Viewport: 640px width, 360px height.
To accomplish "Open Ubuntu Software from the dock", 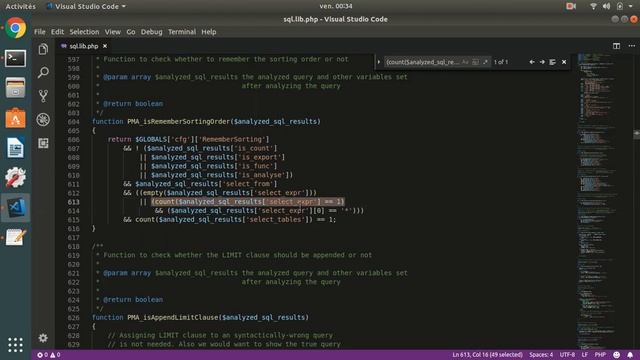I will (16, 118).
